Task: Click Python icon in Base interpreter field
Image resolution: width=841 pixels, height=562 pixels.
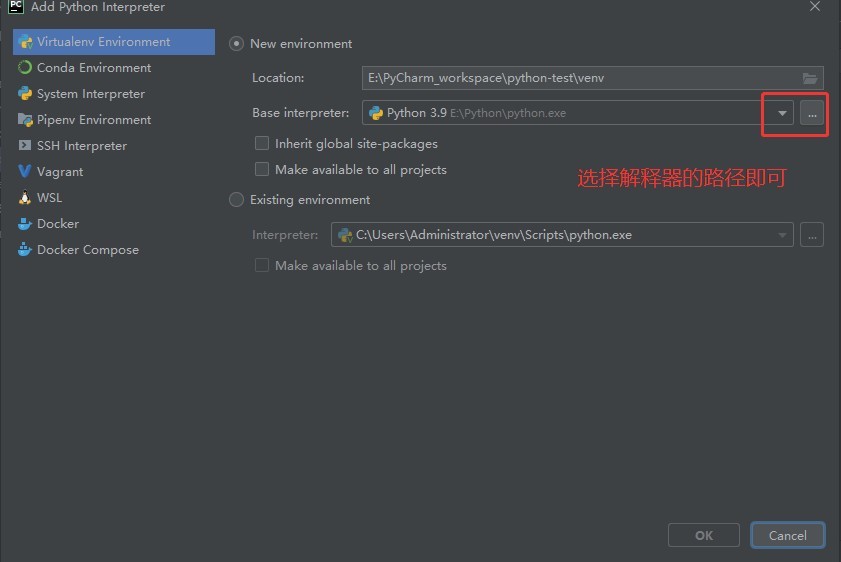Action: point(376,113)
